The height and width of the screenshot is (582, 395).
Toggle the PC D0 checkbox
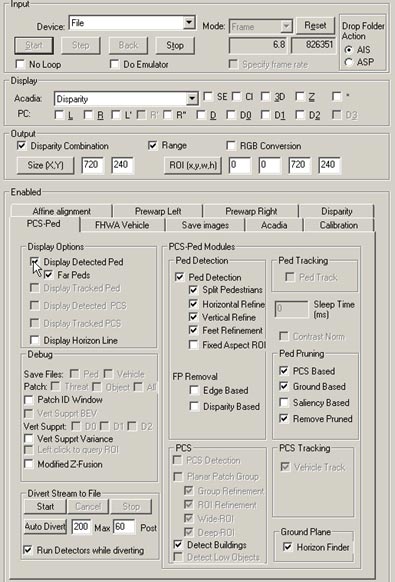(x=231, y=115)
